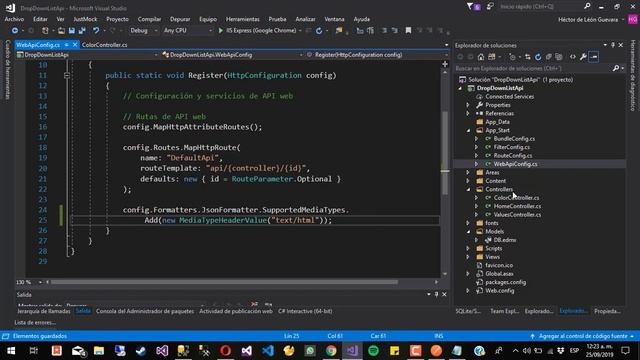Viewport: 640px width, 360px height.
Task: Open Spotify from the taskbar
Action: click(373, 351)
